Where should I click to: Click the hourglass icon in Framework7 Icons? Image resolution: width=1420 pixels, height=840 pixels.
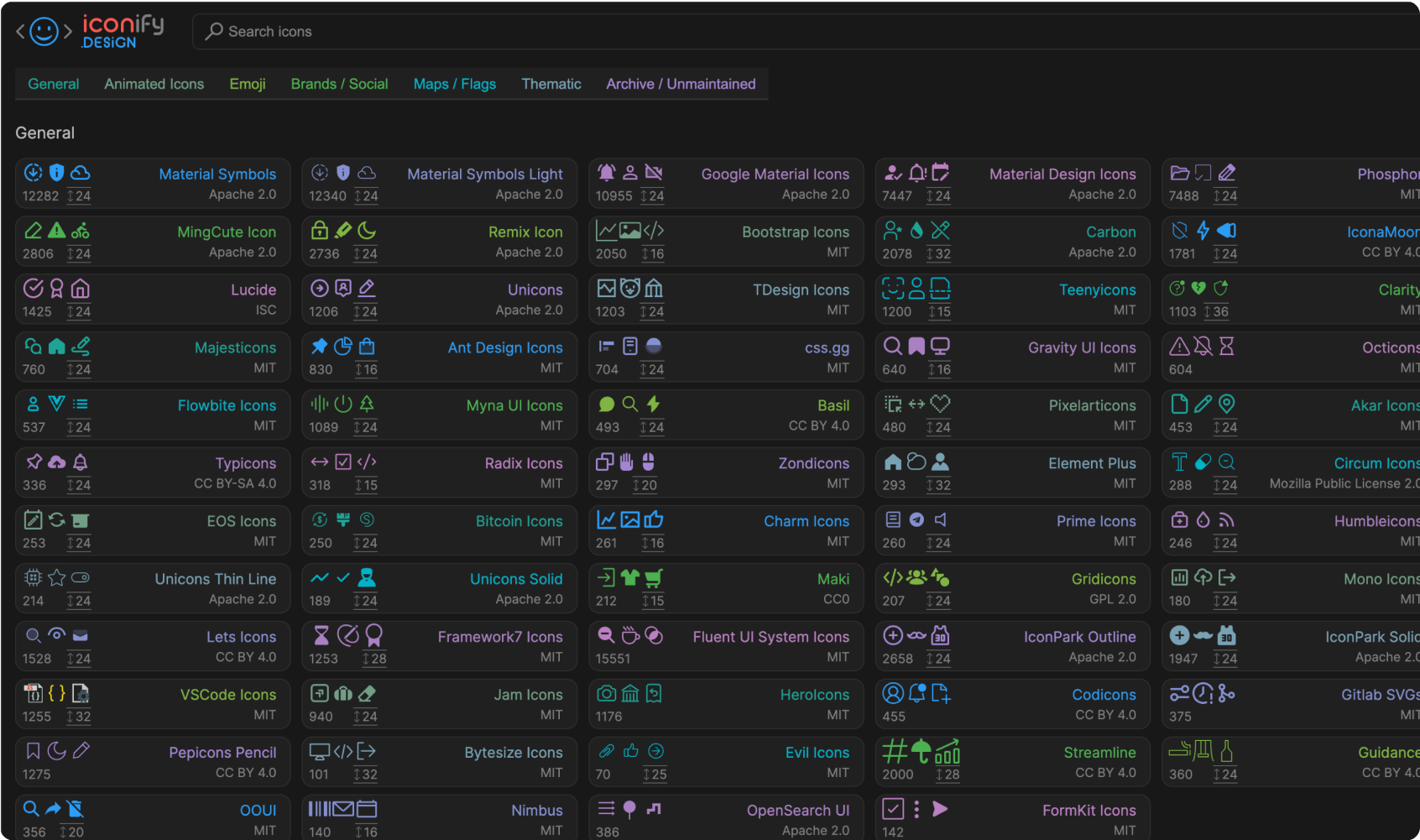click(321, 635)
